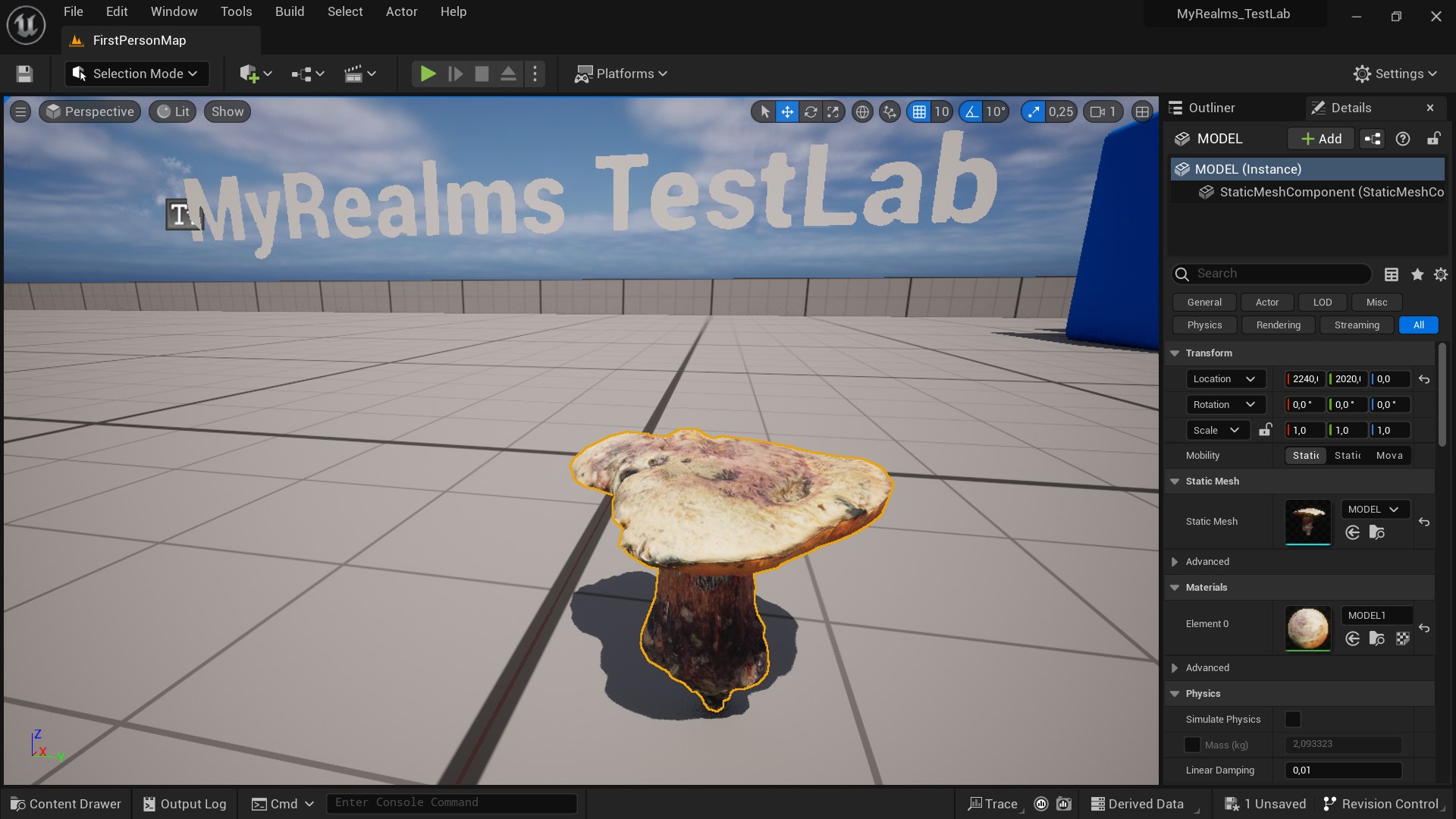Viewport: 1456px width, 819px height.
Task: Filter details by Rendering category
Action: click(1278, 325)
